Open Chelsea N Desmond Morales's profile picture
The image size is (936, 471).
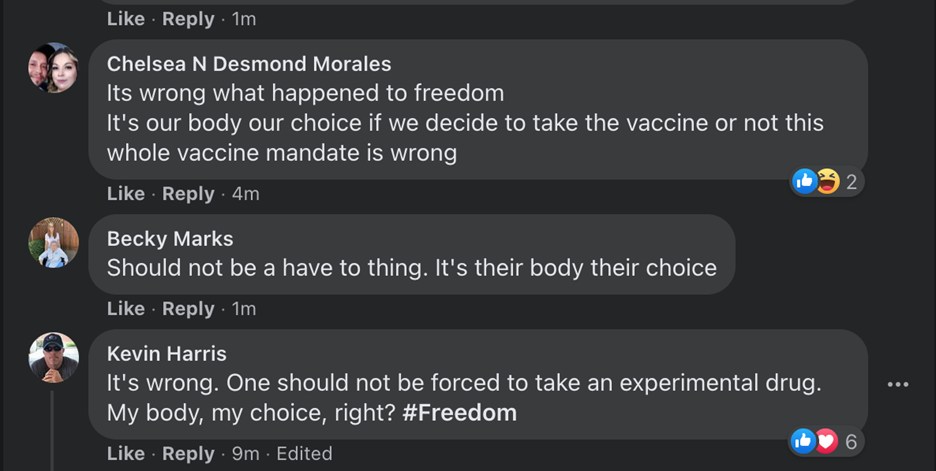pos(53,68)
